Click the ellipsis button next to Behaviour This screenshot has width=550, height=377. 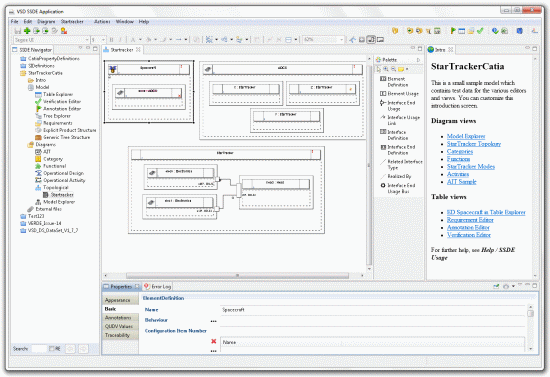click(x=213, y=321)
